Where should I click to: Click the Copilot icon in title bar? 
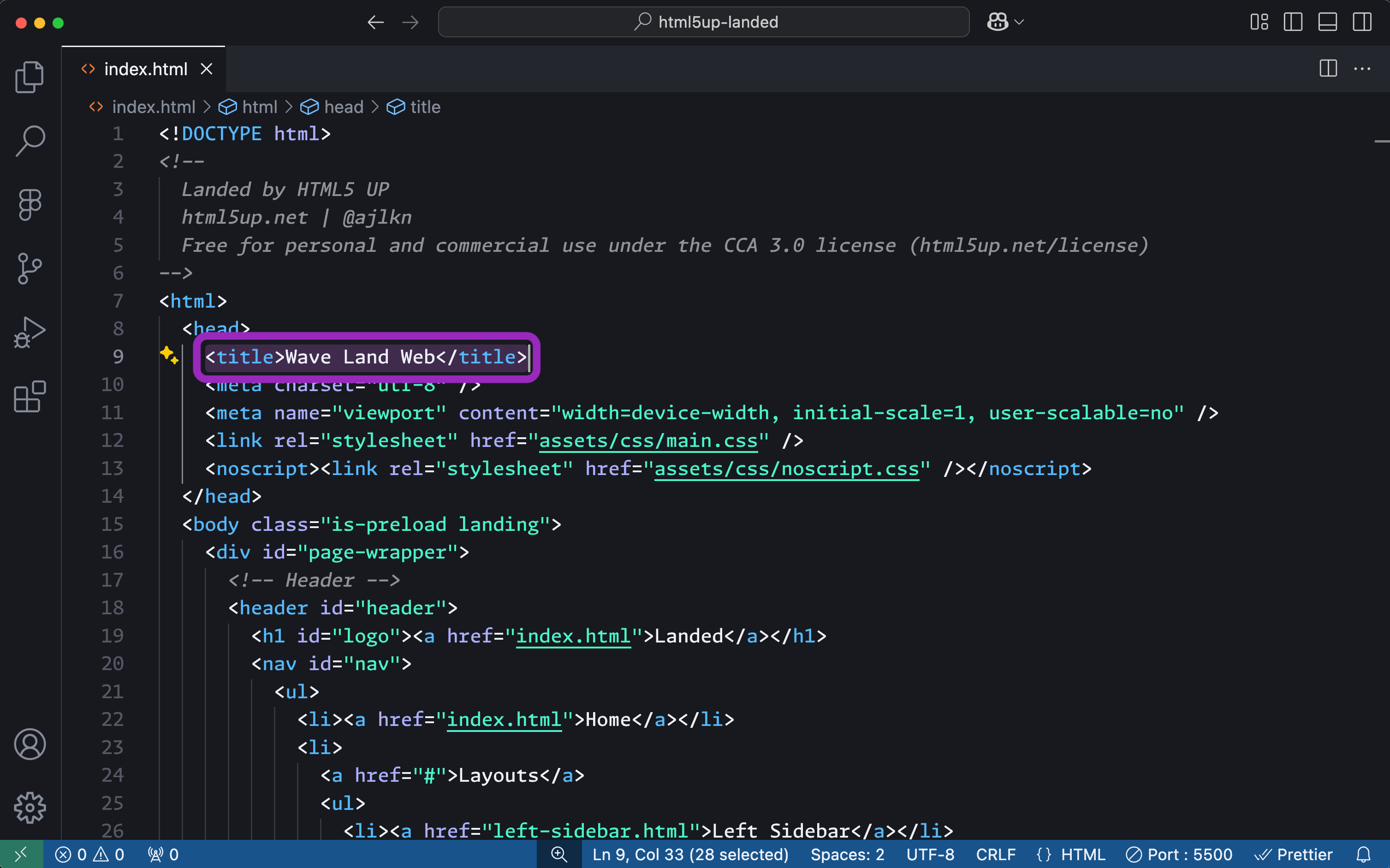(x=998, y=22)
